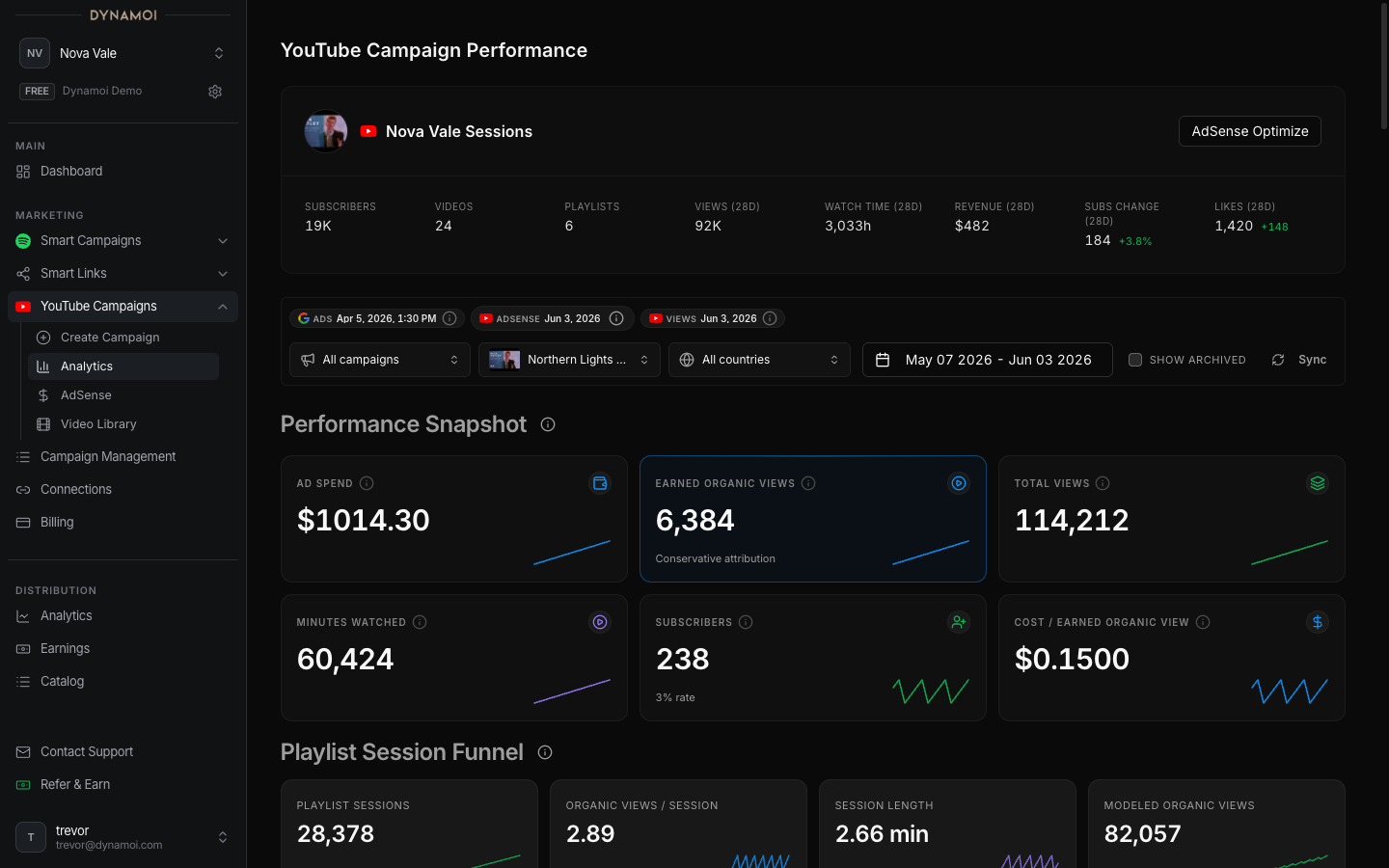Click the Likes +148 change value
The height and width of the screenshot is (868, 1389).
click(x=1274, y=228)
